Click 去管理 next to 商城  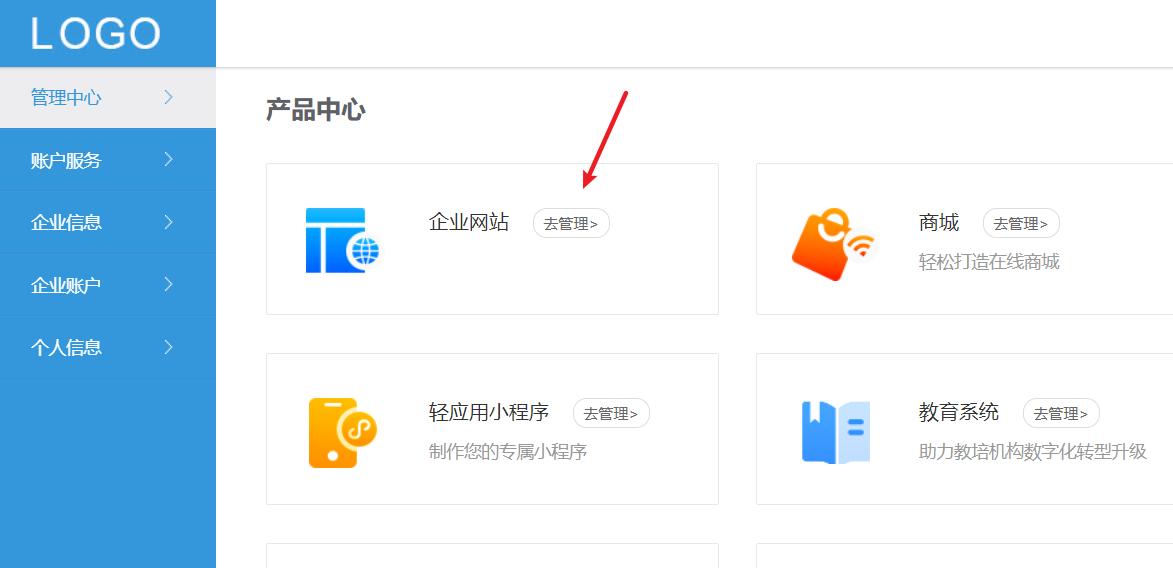pyautogui.click(x=1021, y=223)
